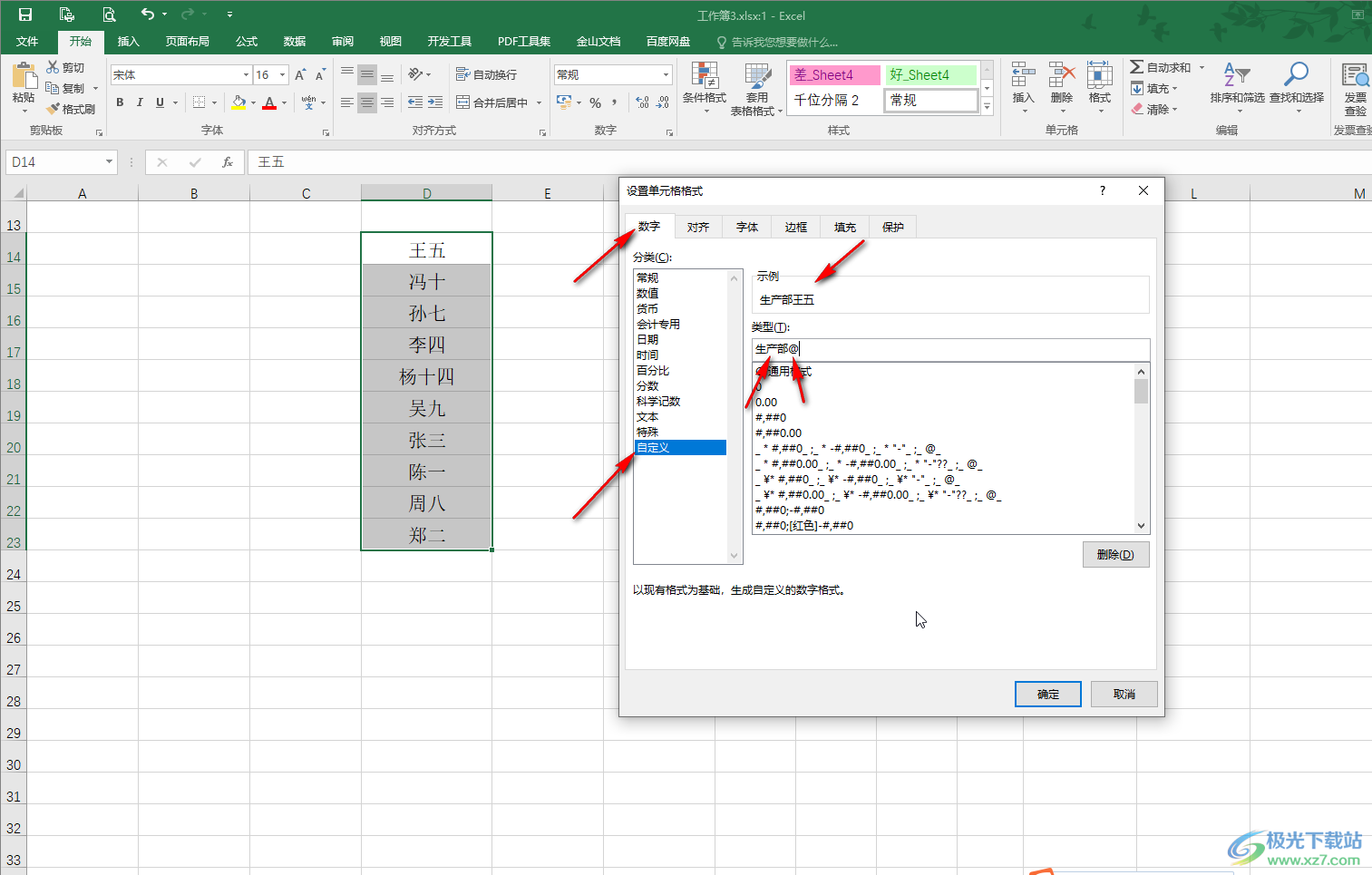Open the Font dialog launcher

326,132
